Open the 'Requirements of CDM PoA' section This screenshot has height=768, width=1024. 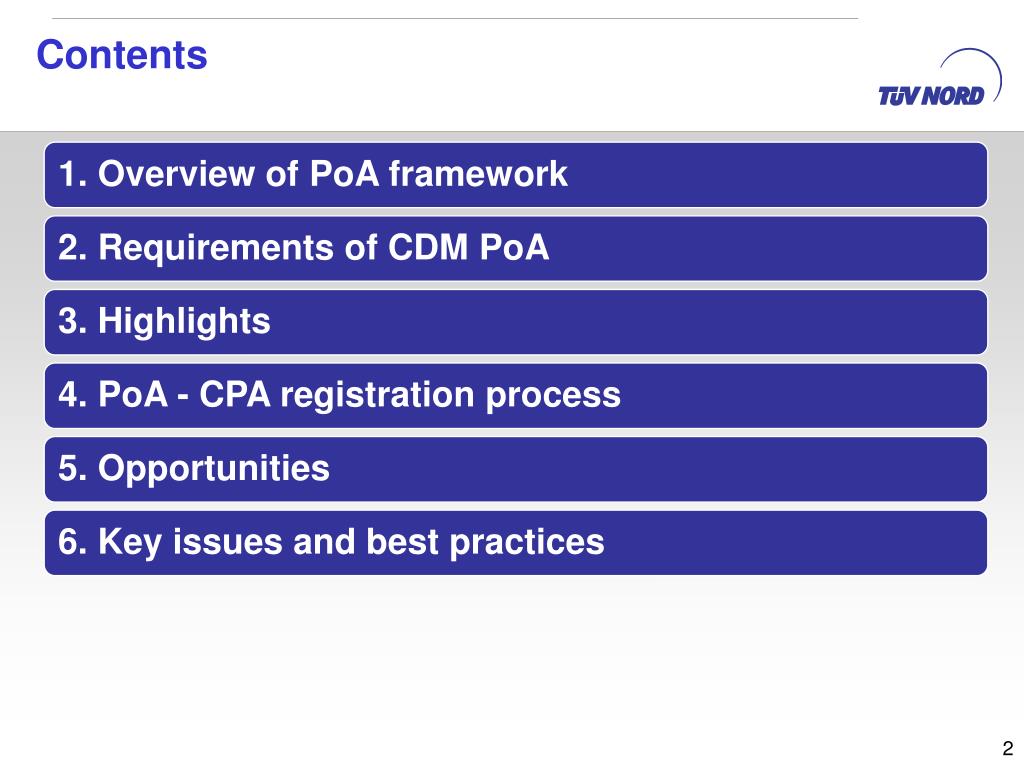(x=516, y=249)
